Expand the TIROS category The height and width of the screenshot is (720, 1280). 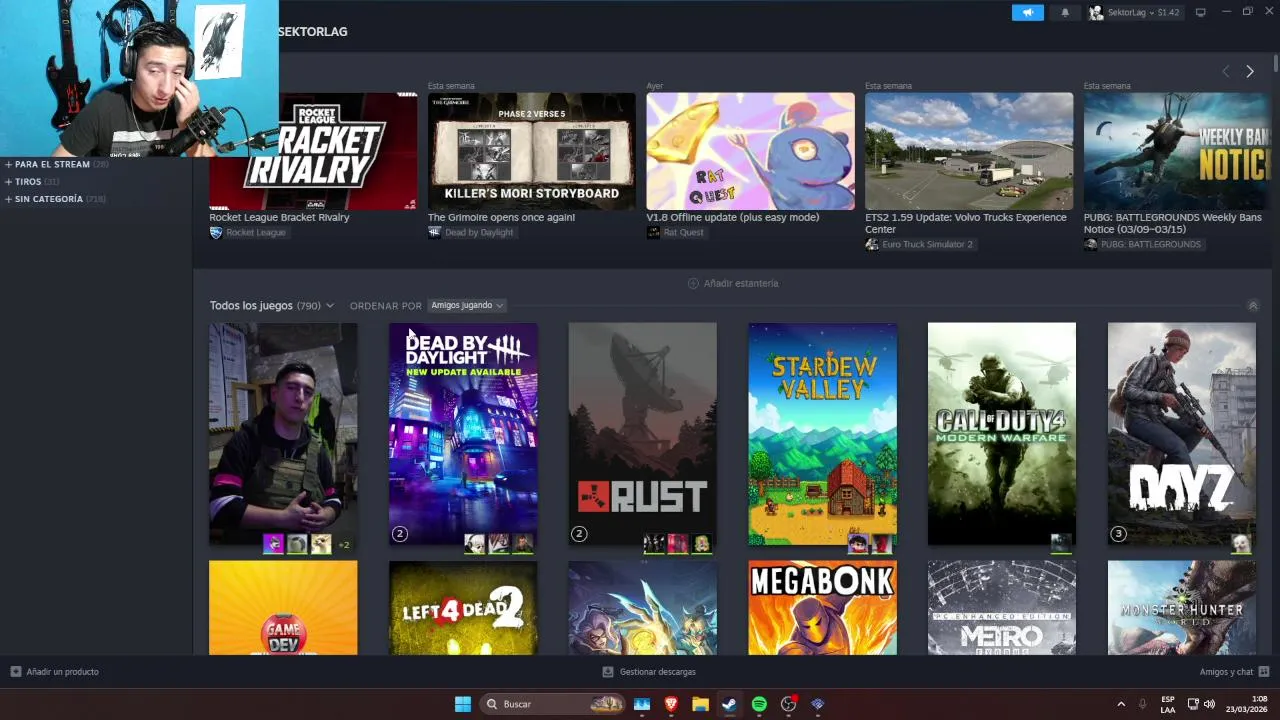[31, 181]
